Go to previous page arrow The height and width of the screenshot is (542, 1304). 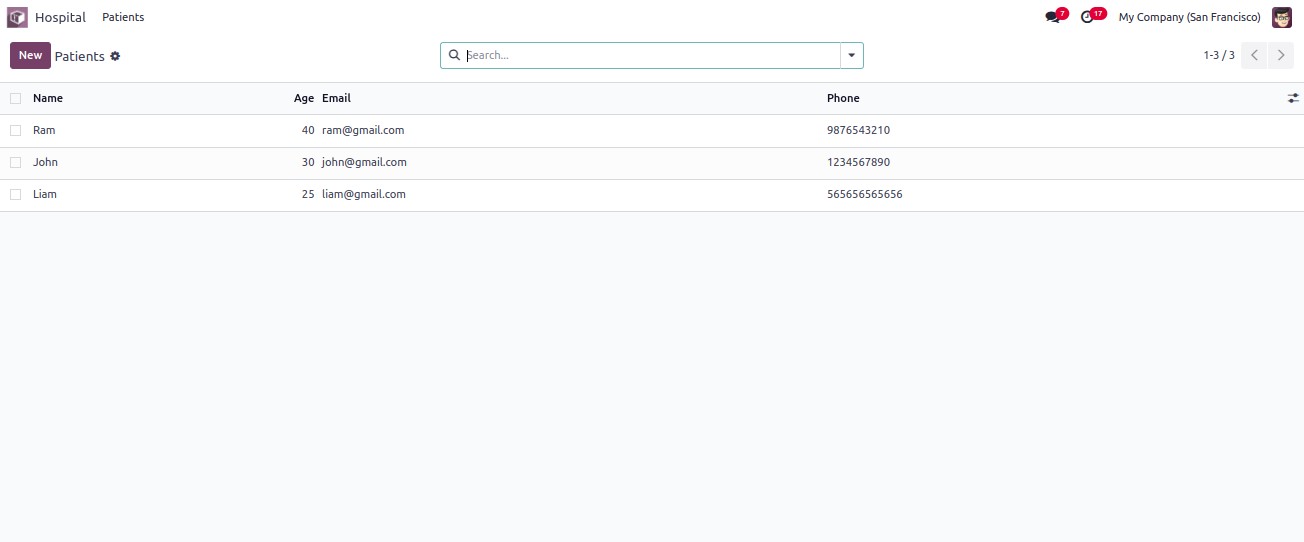coord(1254,55)
